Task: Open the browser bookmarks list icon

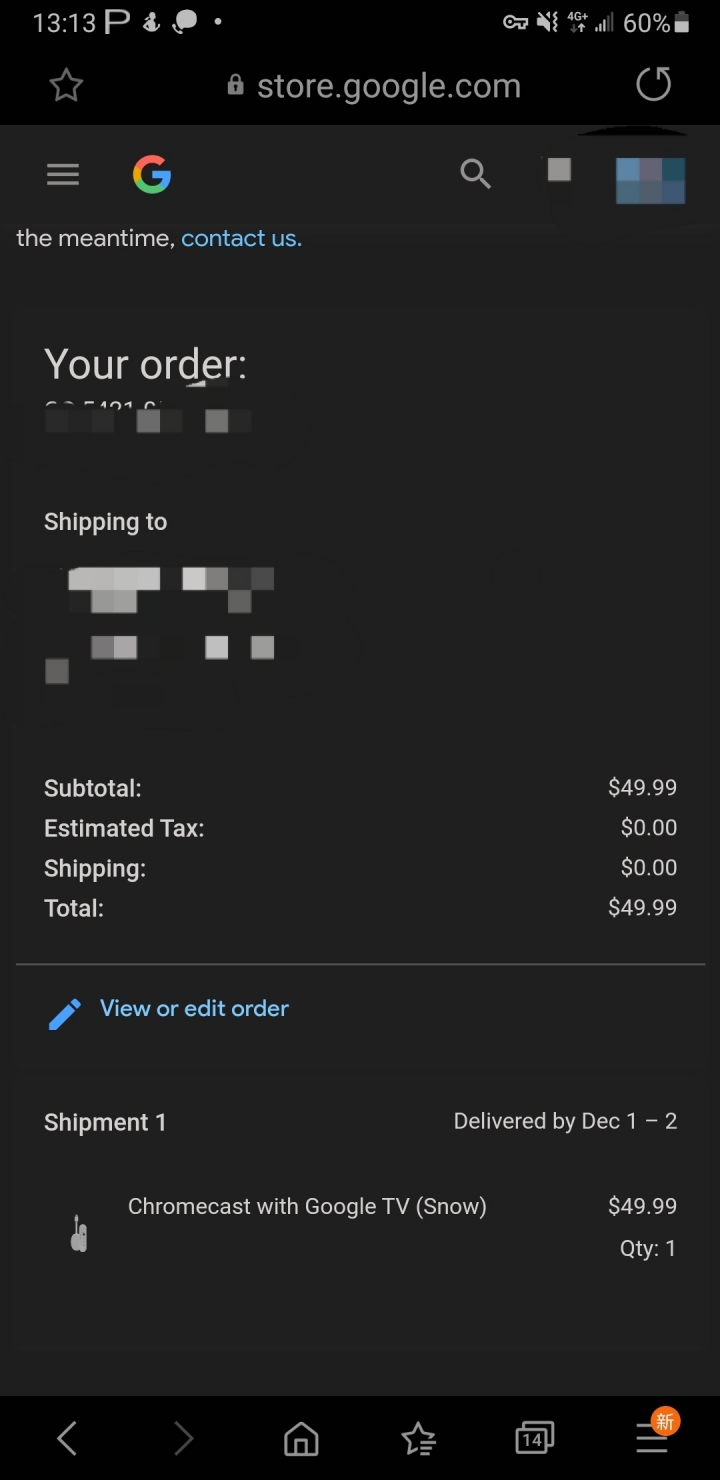Action: pyautogui.click(x=418, y=1439)
